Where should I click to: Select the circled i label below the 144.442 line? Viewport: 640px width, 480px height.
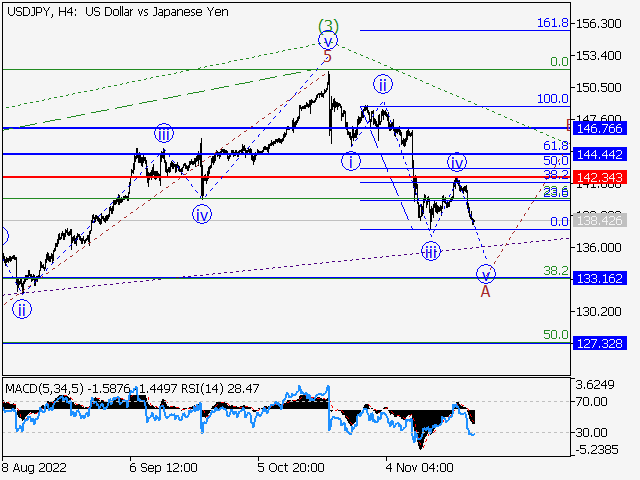[x=351, y=161]
